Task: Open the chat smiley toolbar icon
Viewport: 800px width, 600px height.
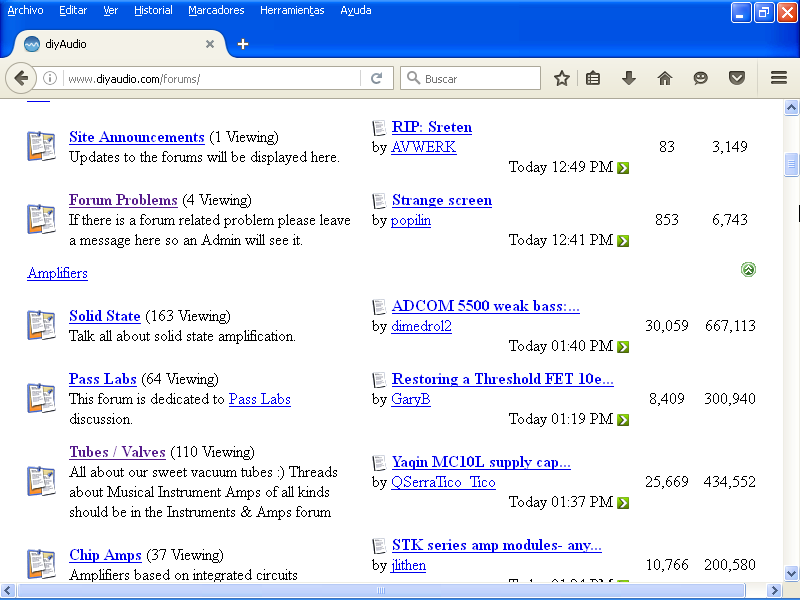Action: coord(701,79)
